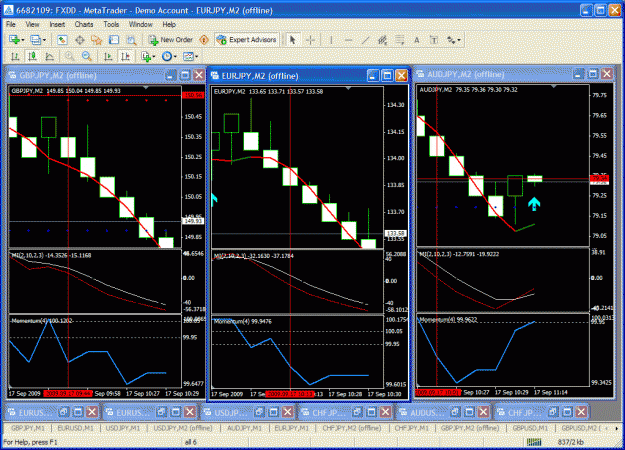
Task: Open the Terminal panel icon
Action: click(114, 40)
